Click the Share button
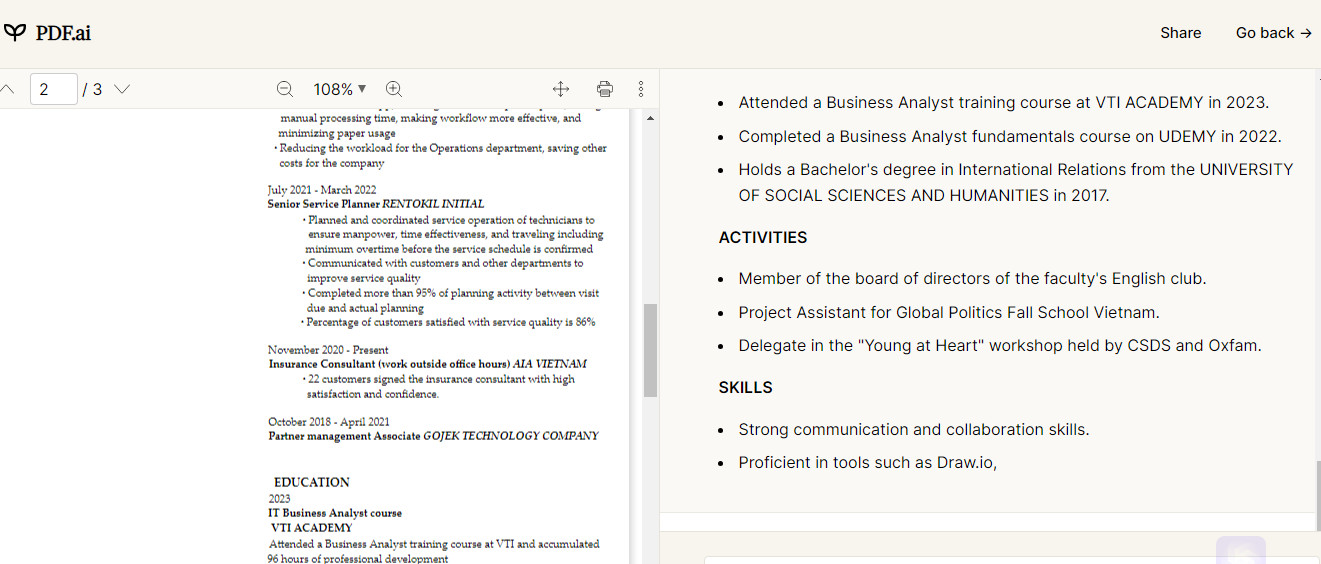Screen dimensions: 1321x564 1181,33
